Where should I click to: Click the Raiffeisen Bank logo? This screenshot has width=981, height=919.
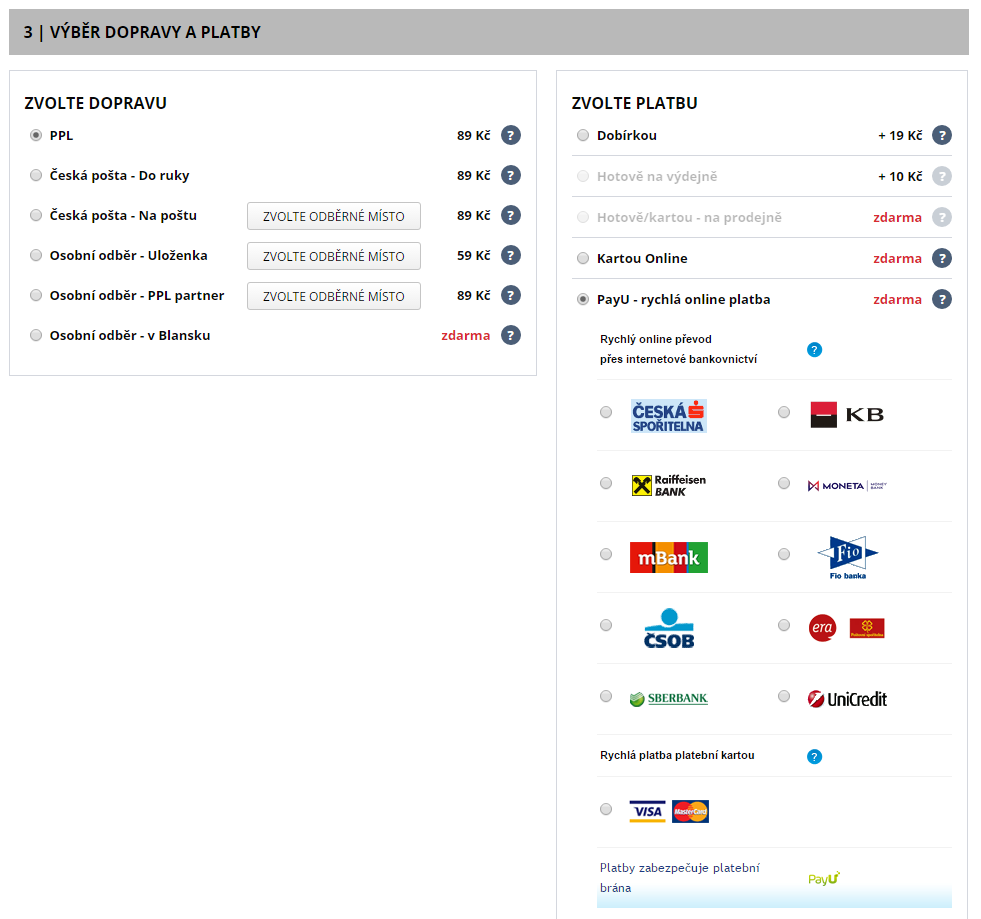tap(668, 485)
